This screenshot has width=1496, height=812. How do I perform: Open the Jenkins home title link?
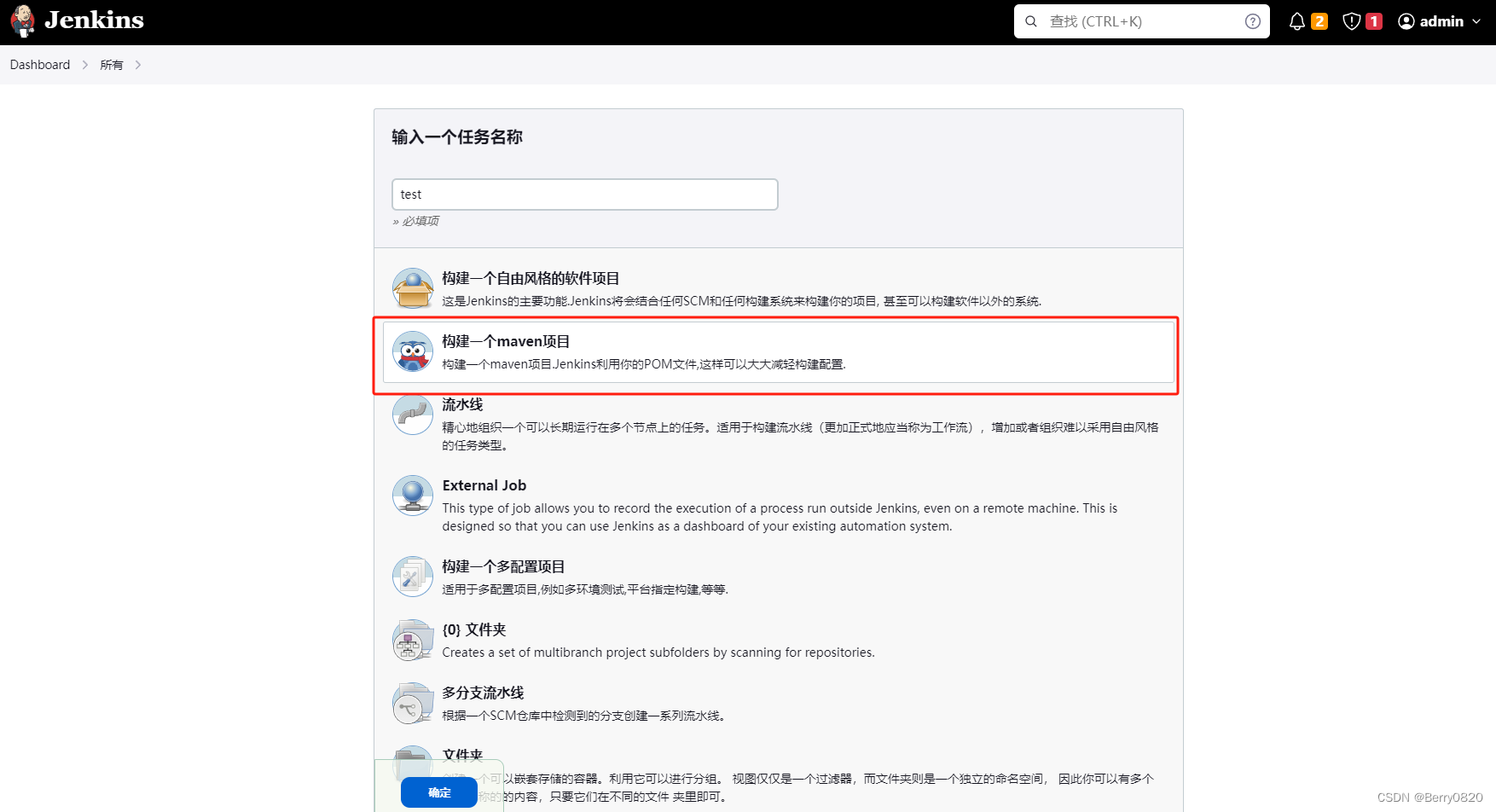click(94, 20)
